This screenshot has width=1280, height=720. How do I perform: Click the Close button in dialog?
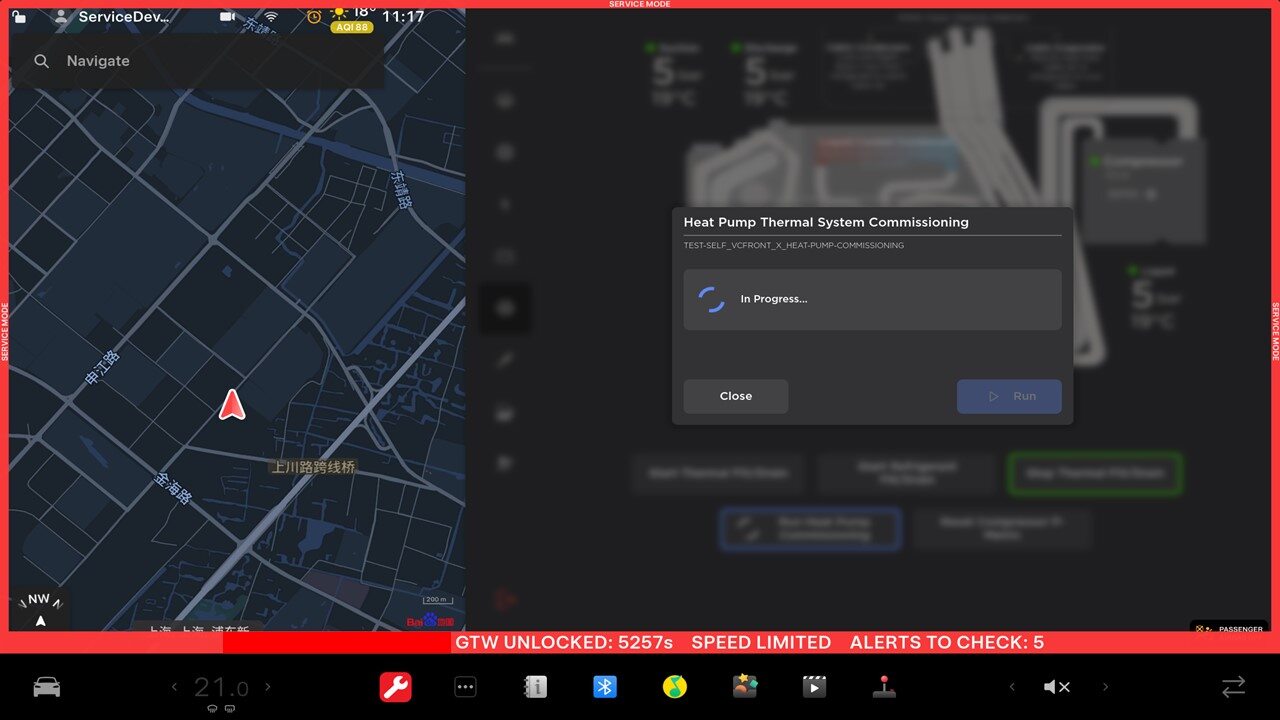tap(735, 396)
